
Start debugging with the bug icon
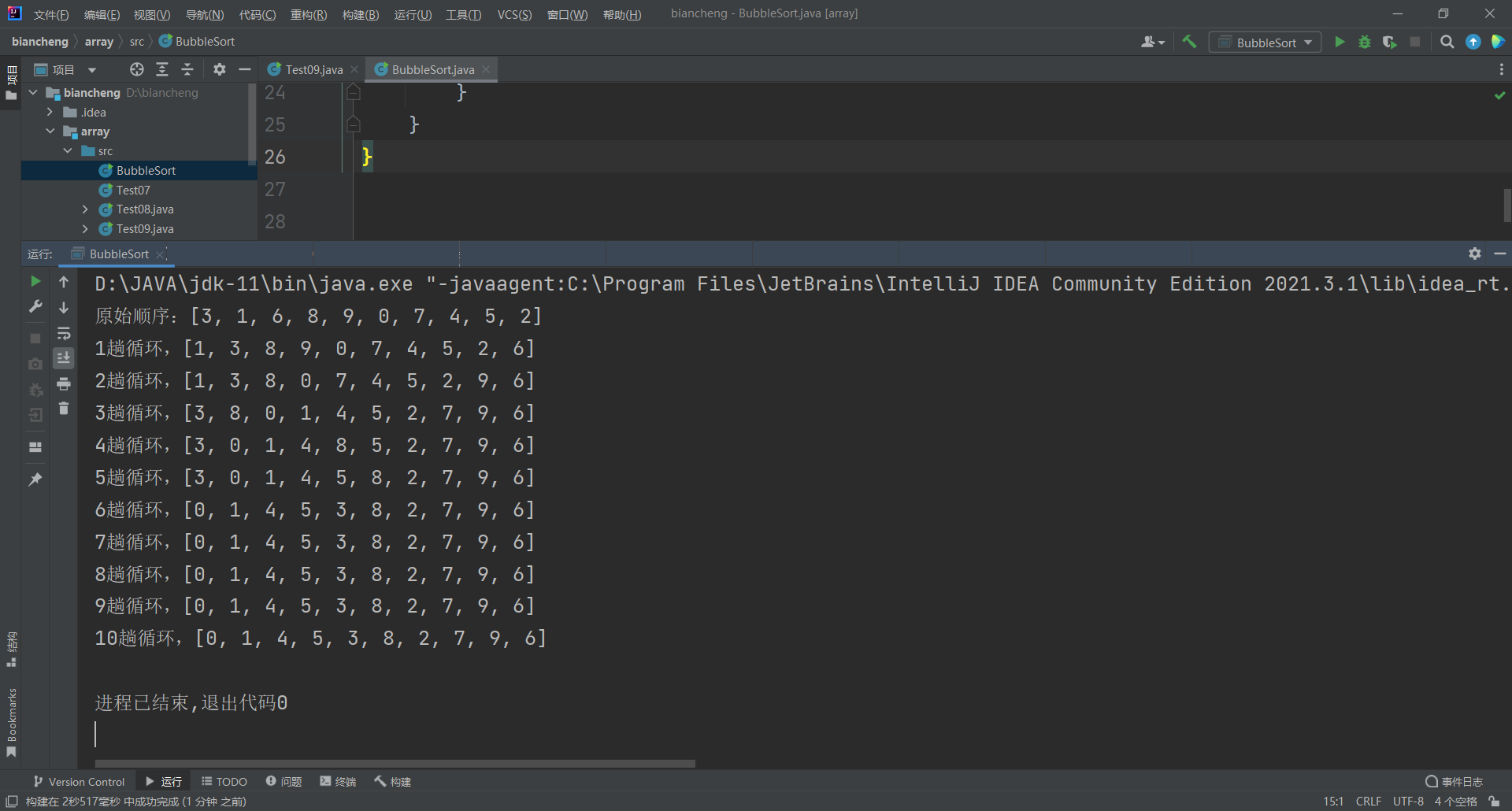click(x=1365, y=42)
